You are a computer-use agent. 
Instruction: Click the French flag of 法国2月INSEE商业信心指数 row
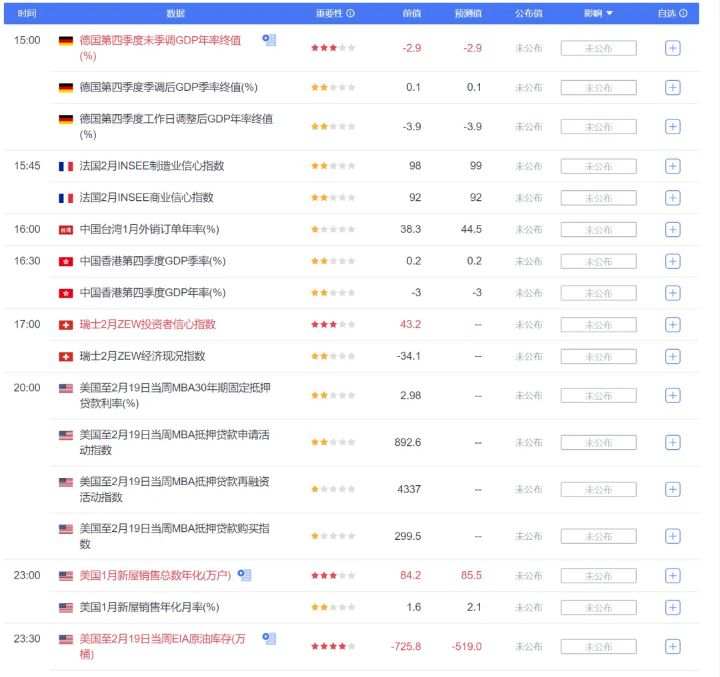tap(66, 198)
